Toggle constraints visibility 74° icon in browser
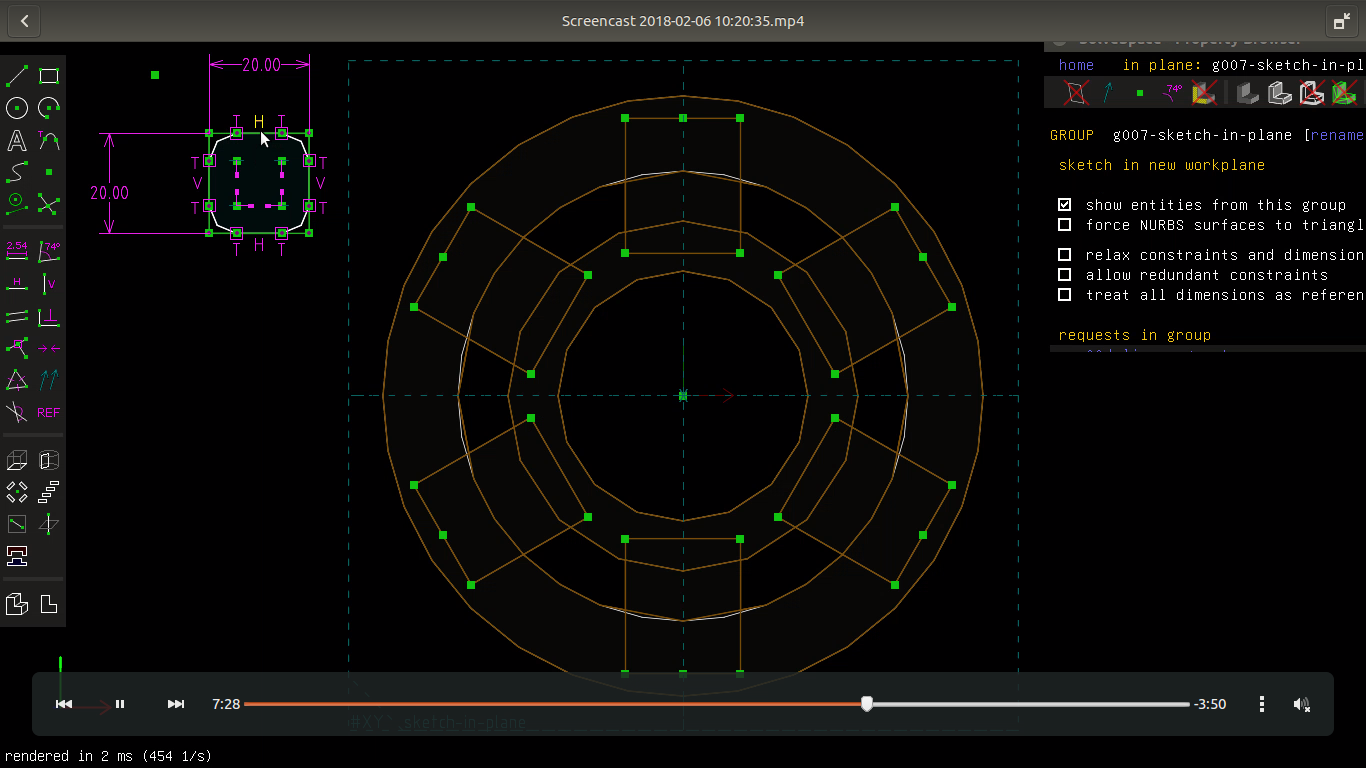The image size is (1366, 768). tap(1173, 93)
